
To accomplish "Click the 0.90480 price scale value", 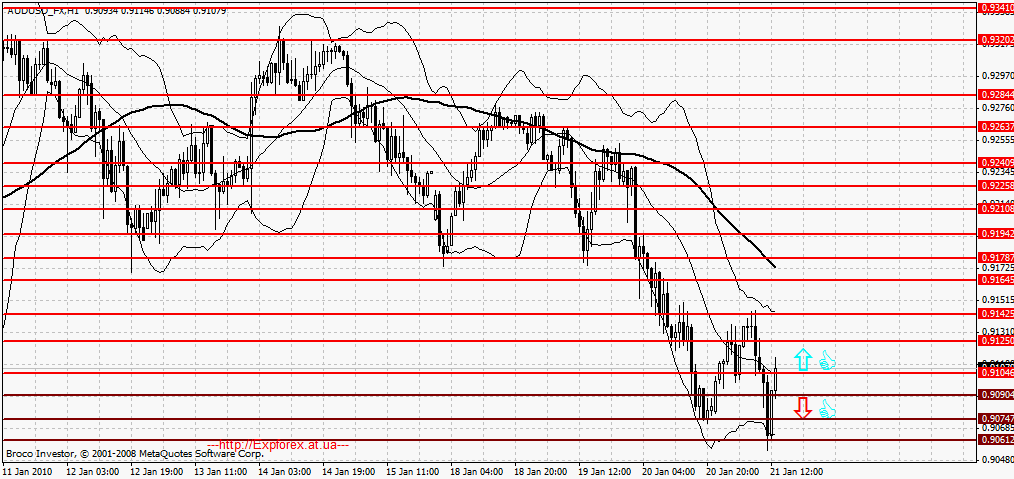I will [x=997, y=460].
